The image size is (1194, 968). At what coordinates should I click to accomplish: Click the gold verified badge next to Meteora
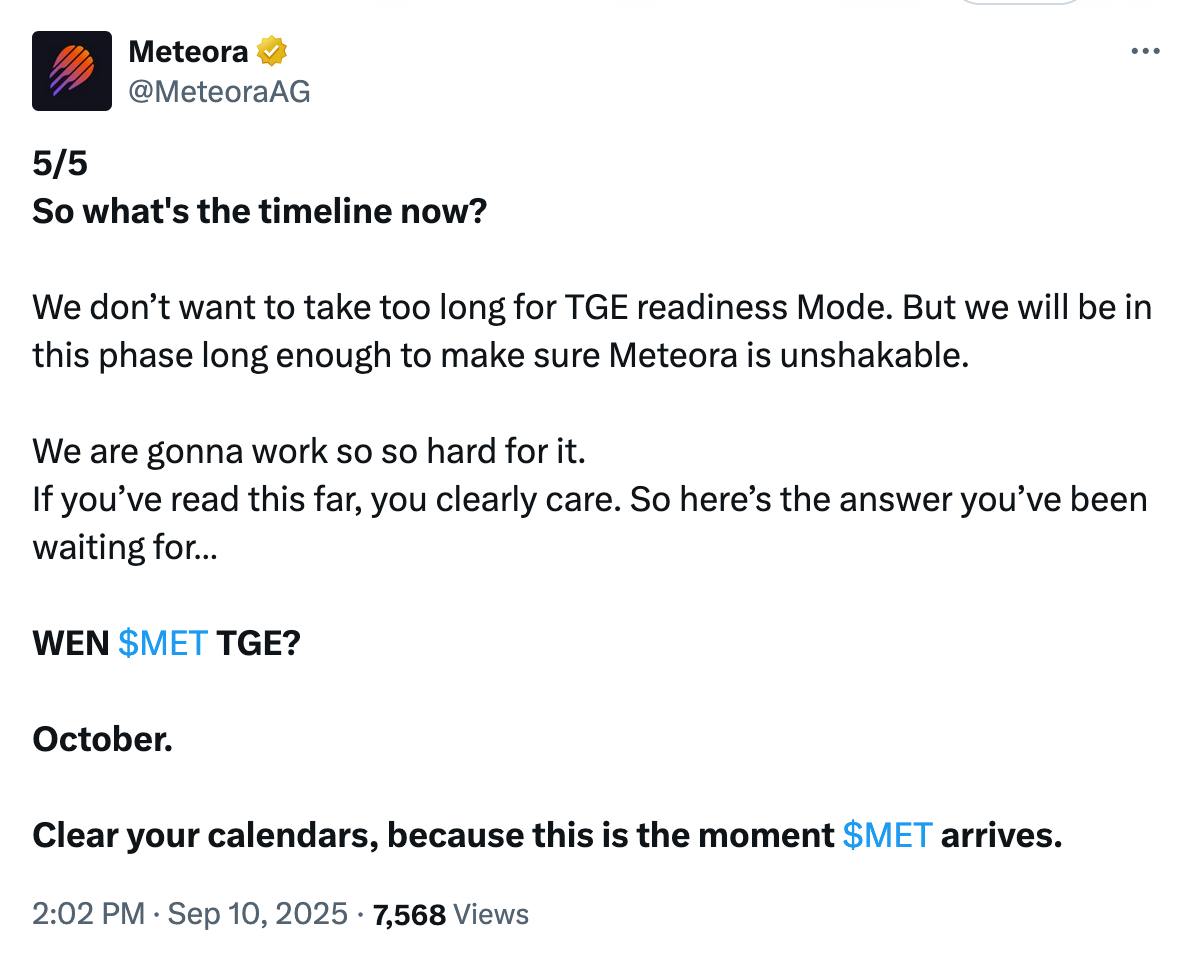[x=272, y=51]
